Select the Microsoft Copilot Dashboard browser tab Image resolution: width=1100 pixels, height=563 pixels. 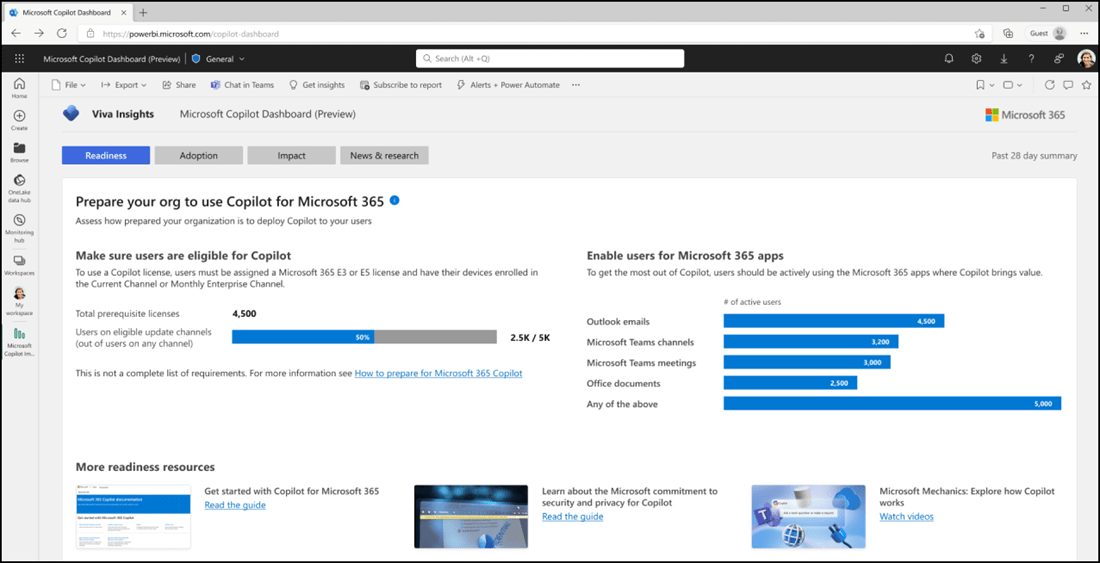[67, 13]
